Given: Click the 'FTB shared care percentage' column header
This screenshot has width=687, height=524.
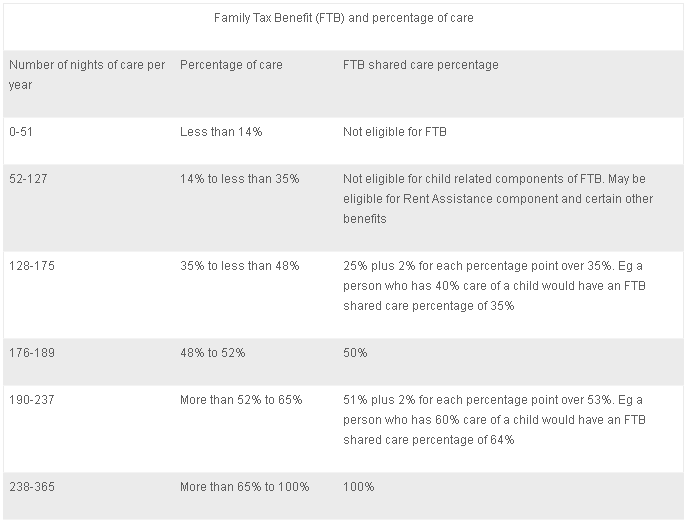Looking at the screenshot, I should point(420,65).
